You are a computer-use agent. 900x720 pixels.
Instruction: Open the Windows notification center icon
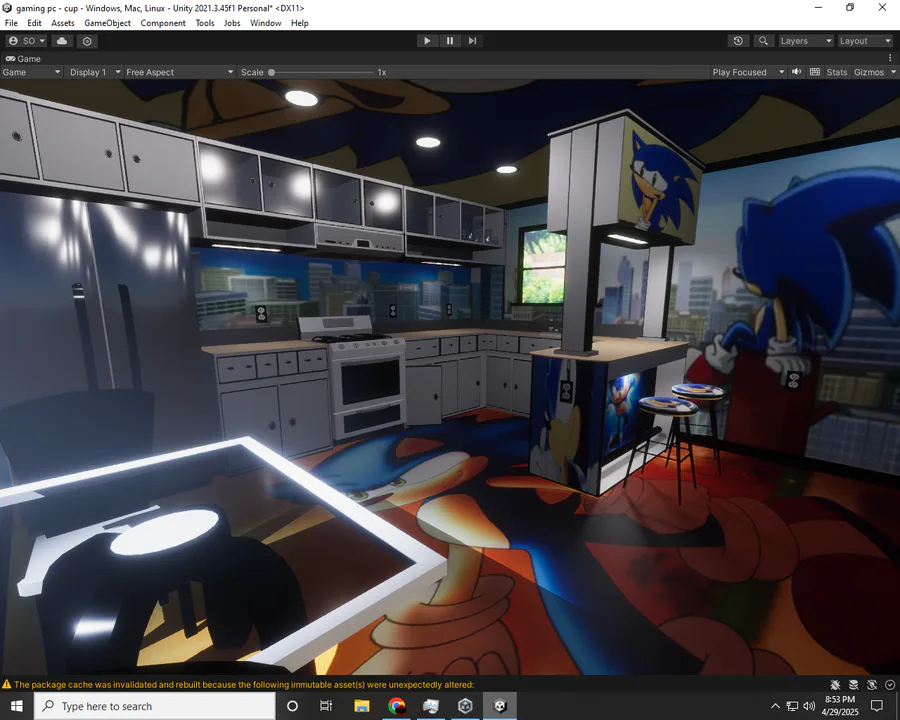tap(876, 706)
